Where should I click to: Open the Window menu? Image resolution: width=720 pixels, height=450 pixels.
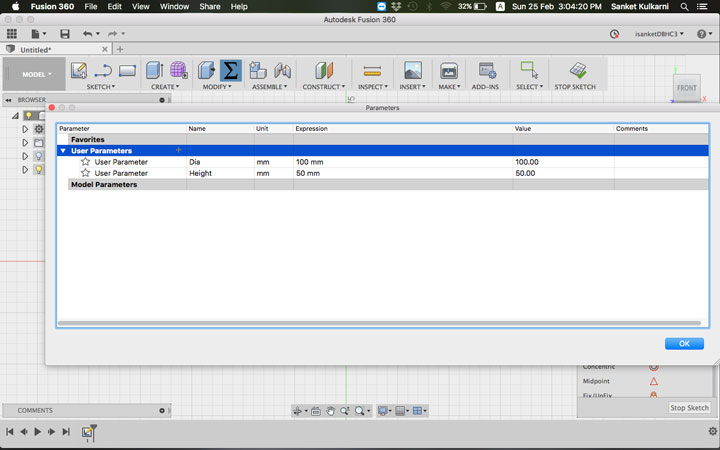pos(174,6)
